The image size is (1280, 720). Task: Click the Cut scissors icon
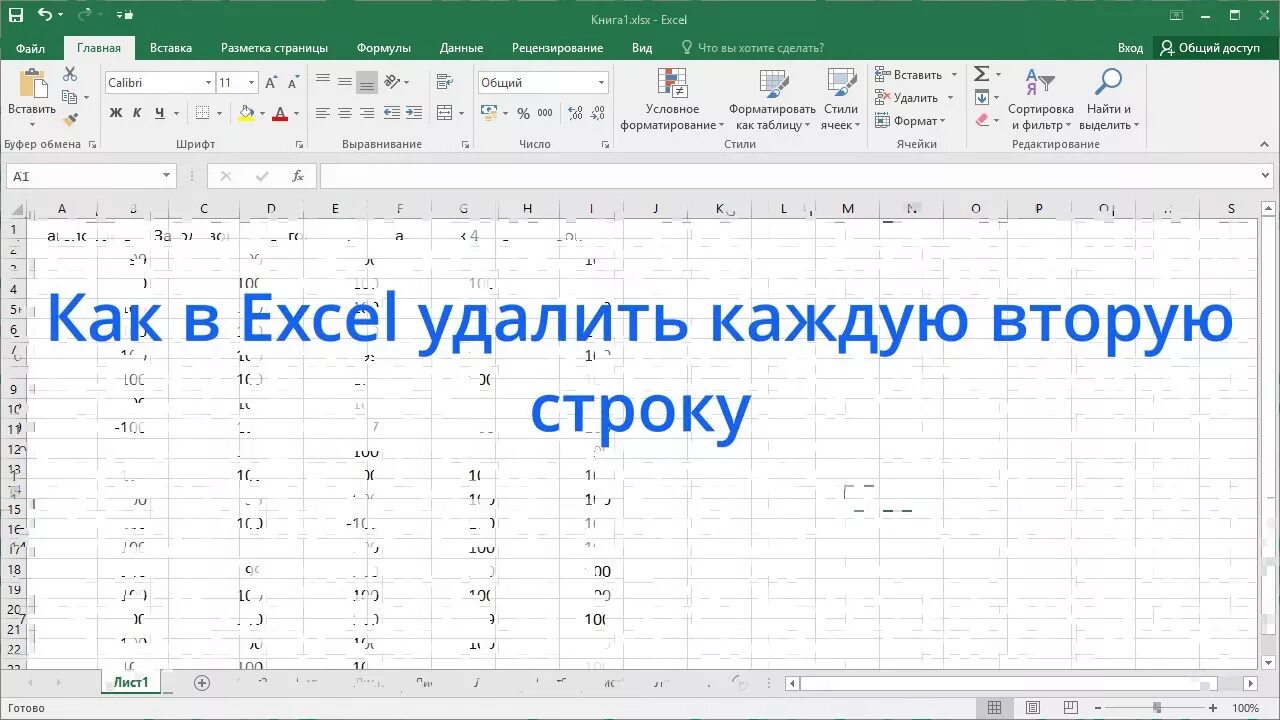point(70,74)
